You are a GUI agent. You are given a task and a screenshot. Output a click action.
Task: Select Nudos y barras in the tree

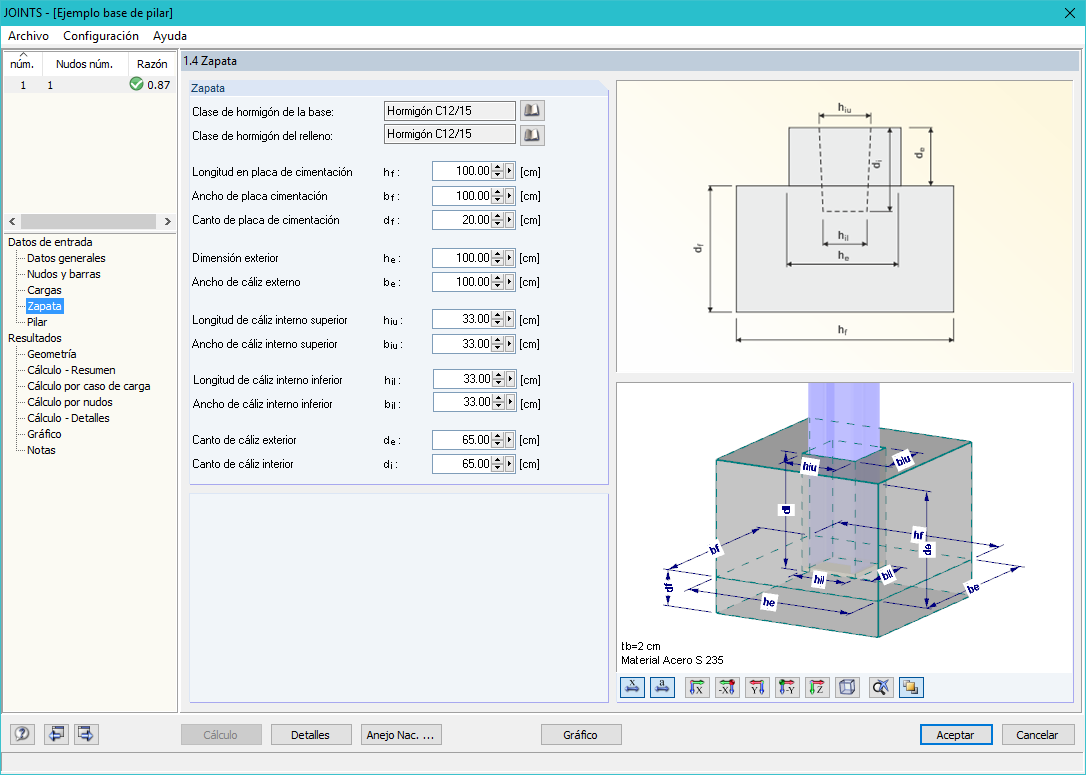(64, 274)
